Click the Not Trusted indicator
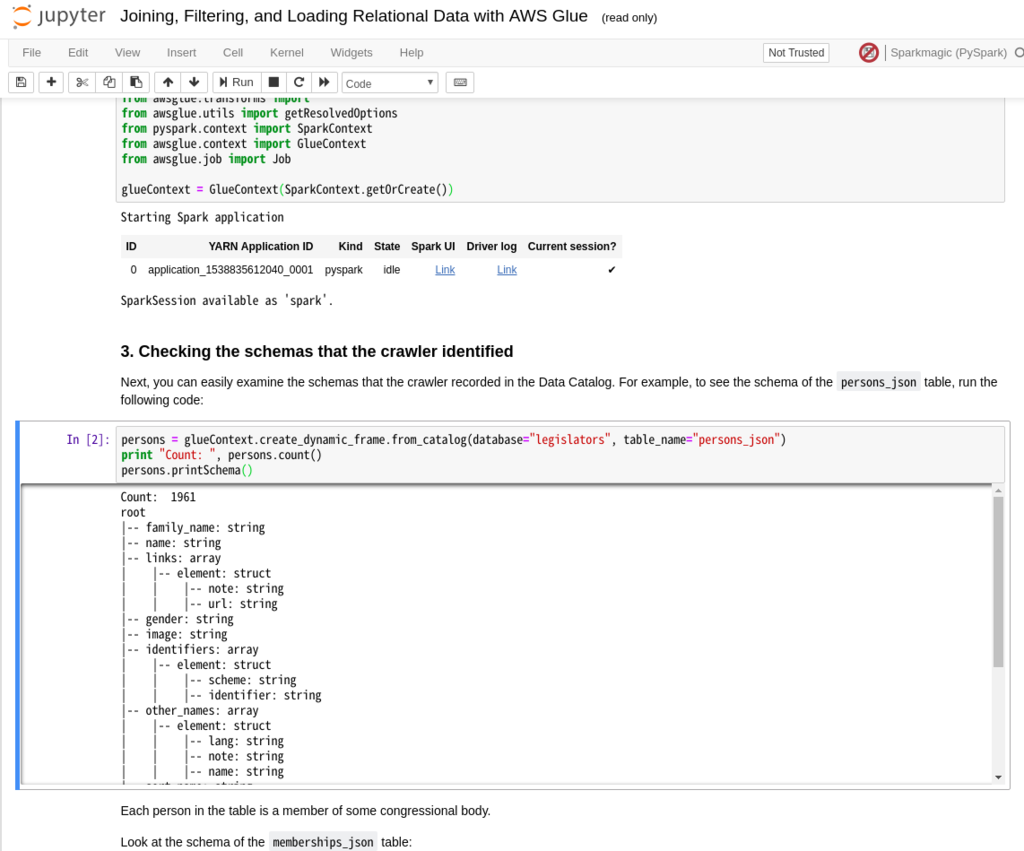 click(795, 51)
